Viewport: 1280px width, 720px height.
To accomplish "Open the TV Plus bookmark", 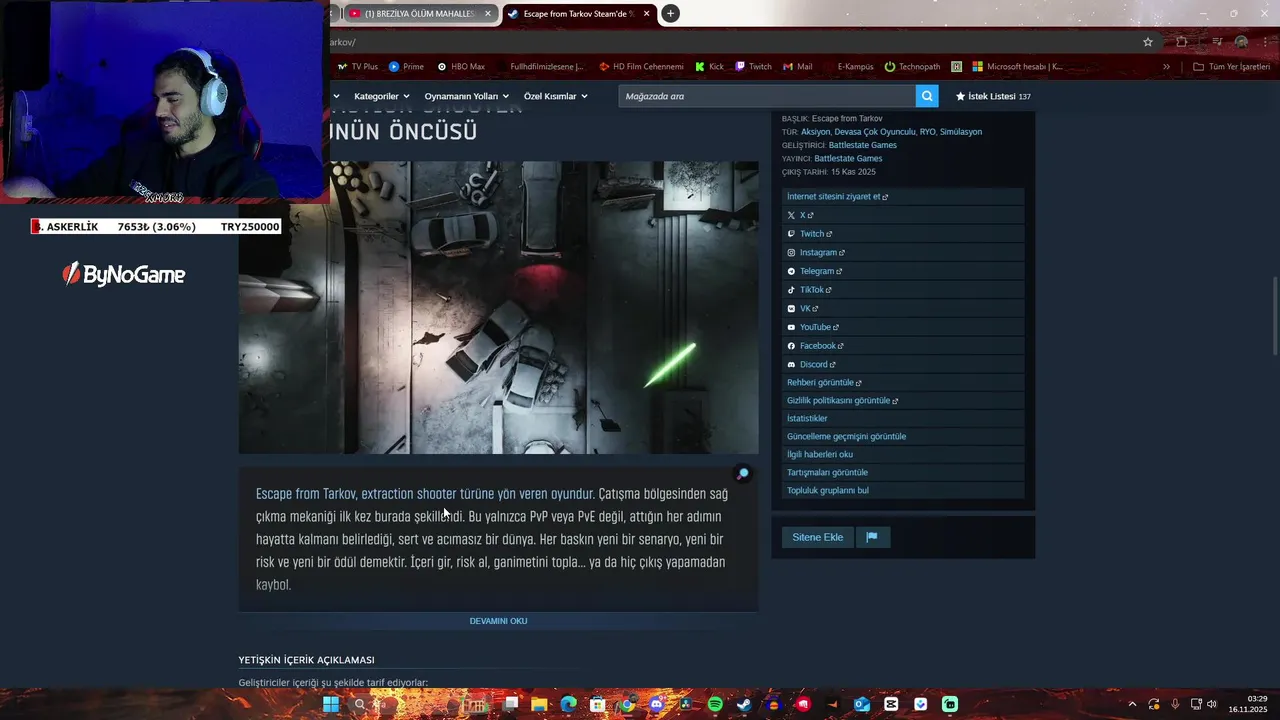I will pos(357,67).
